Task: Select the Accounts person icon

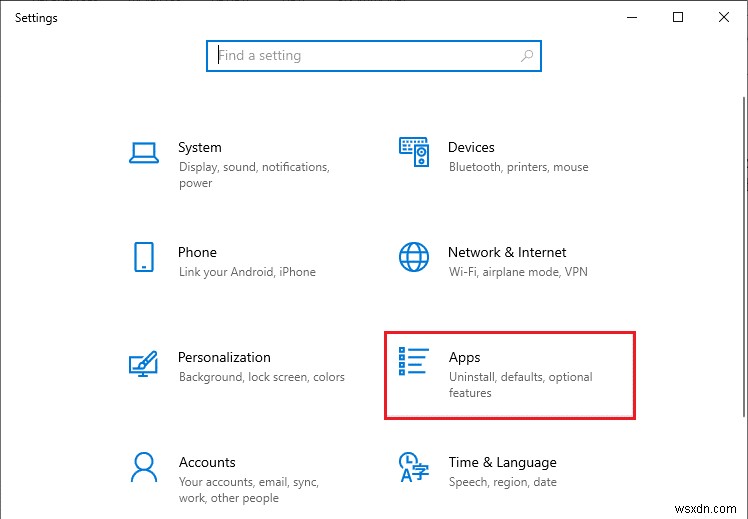Action: click(x=144, y=467)
